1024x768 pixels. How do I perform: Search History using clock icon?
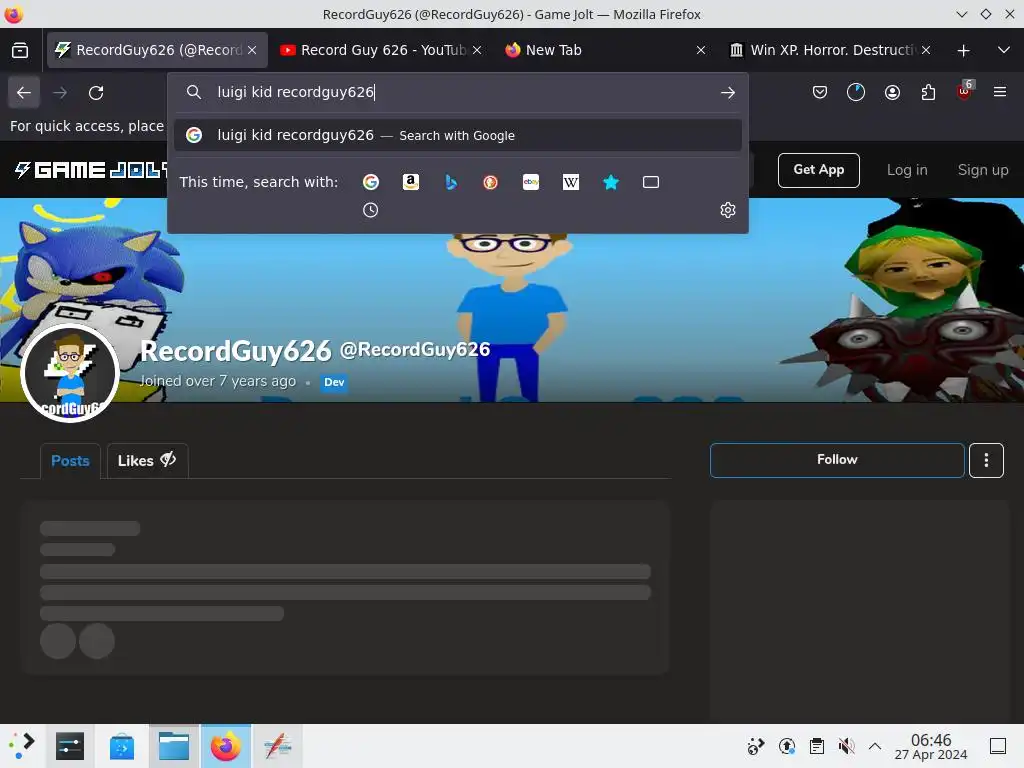(370, 210)
